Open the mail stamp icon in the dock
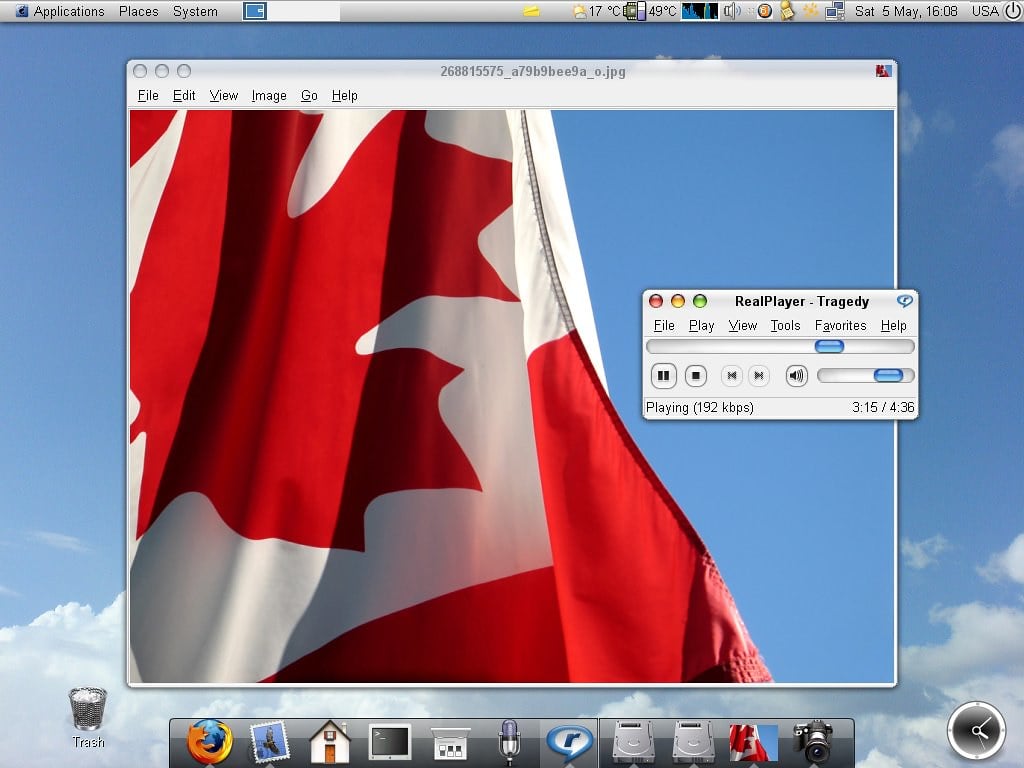The width and height of the screenshot is (1024, 768). [269, 742]
